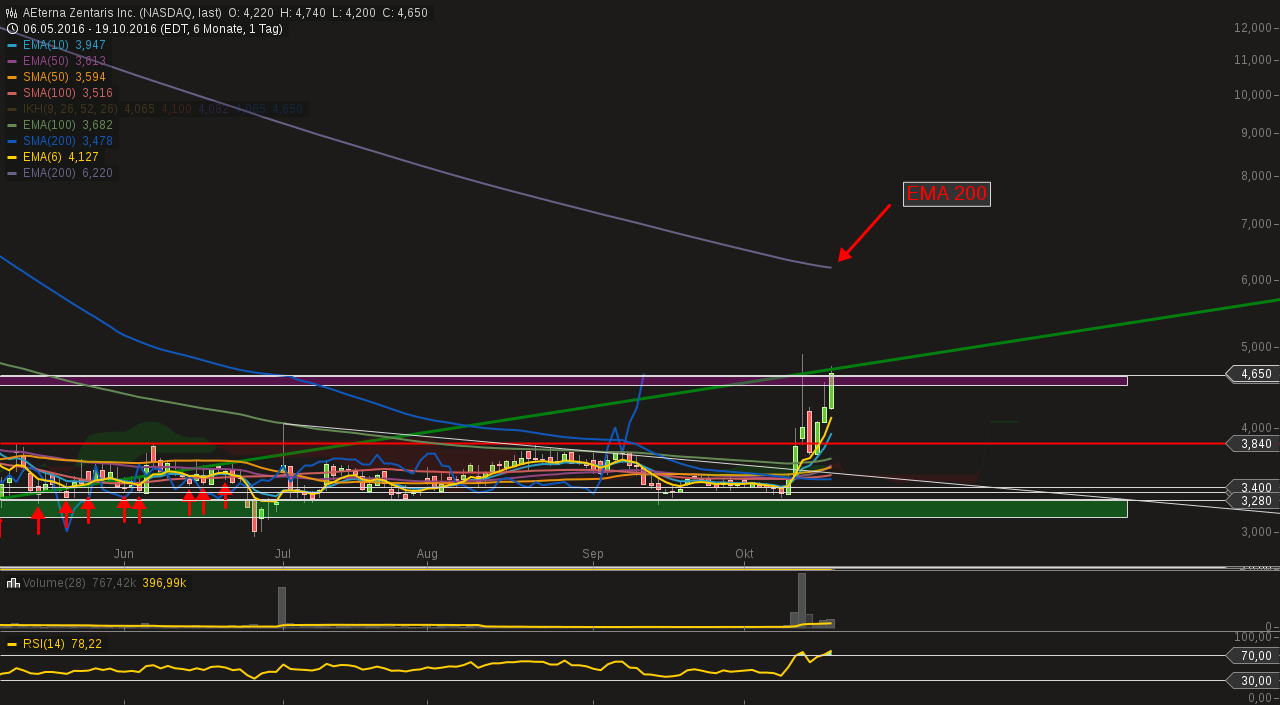The image size is (1280, 705).
Task: Click the red arrow pointing to the EMA 200 line
Action: (x=864, y=233)
